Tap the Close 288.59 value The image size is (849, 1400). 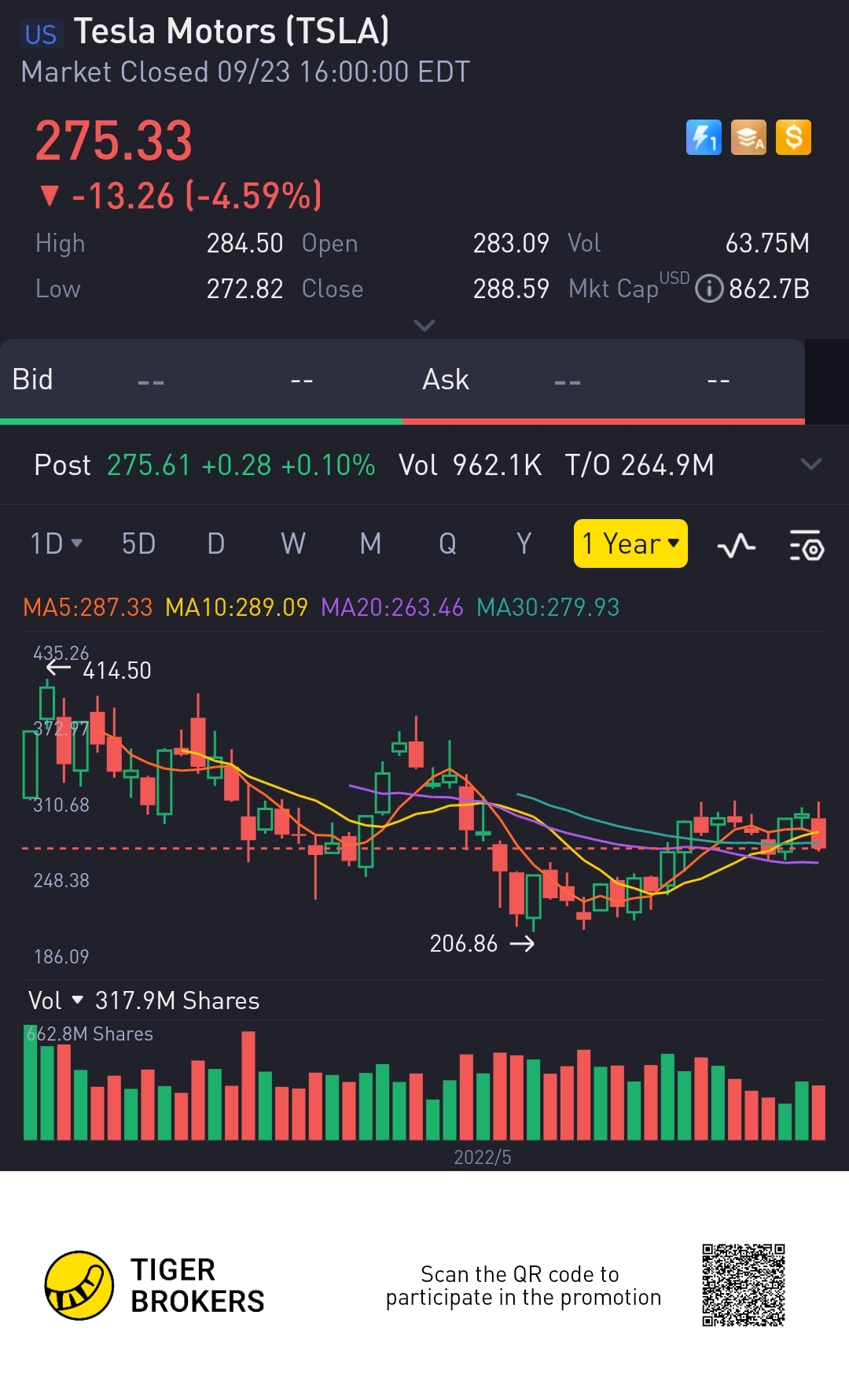tap(511, 289)
